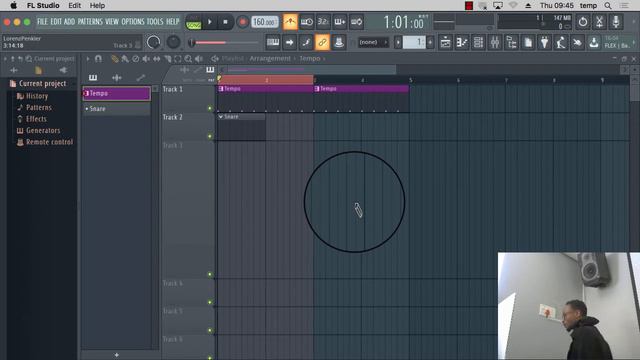Click Tempo in playlist breadcrumb
The image size is (640, 360).
(310, 58)
